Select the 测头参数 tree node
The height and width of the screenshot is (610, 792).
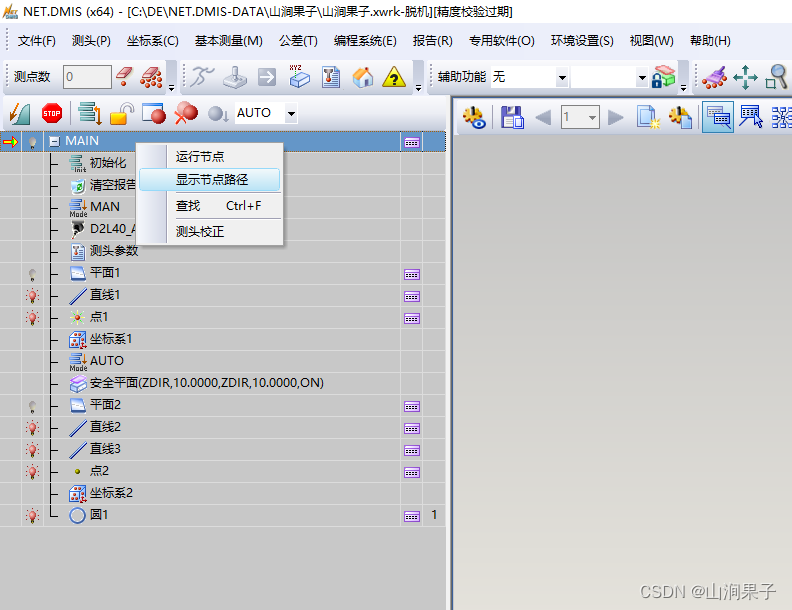114,251
